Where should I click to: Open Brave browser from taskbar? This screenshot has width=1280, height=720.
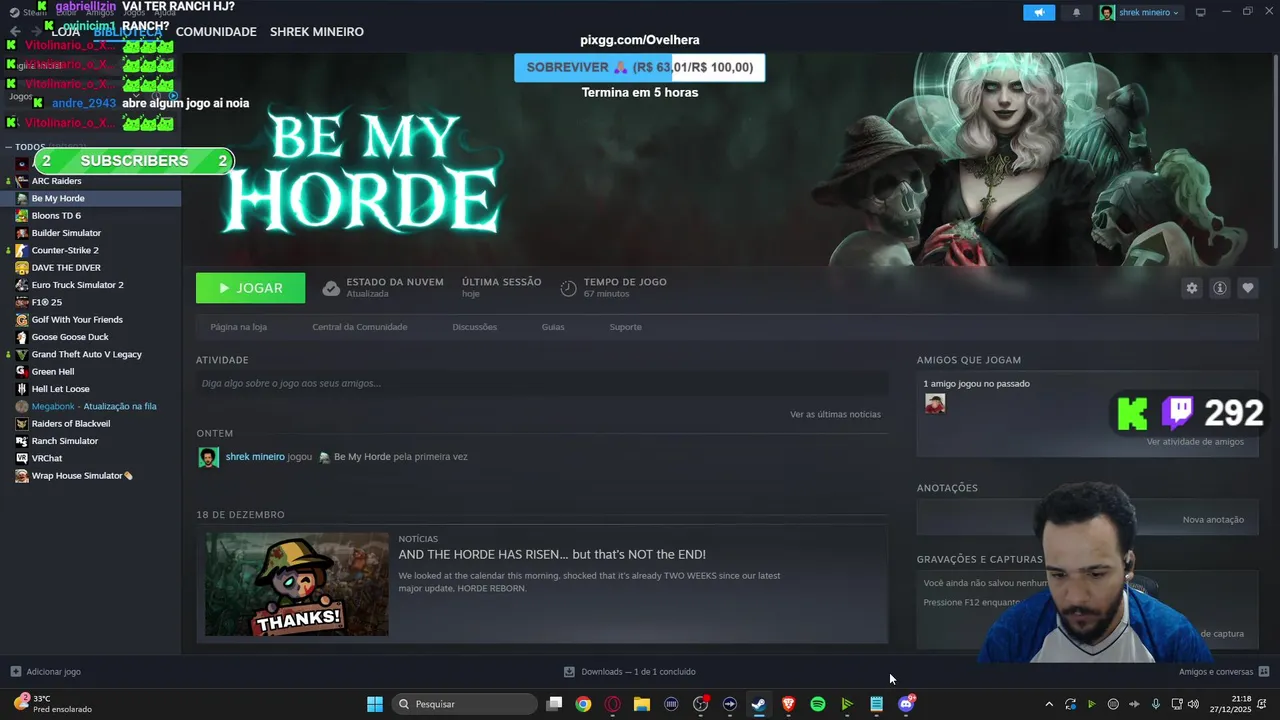tap(788, 704)
